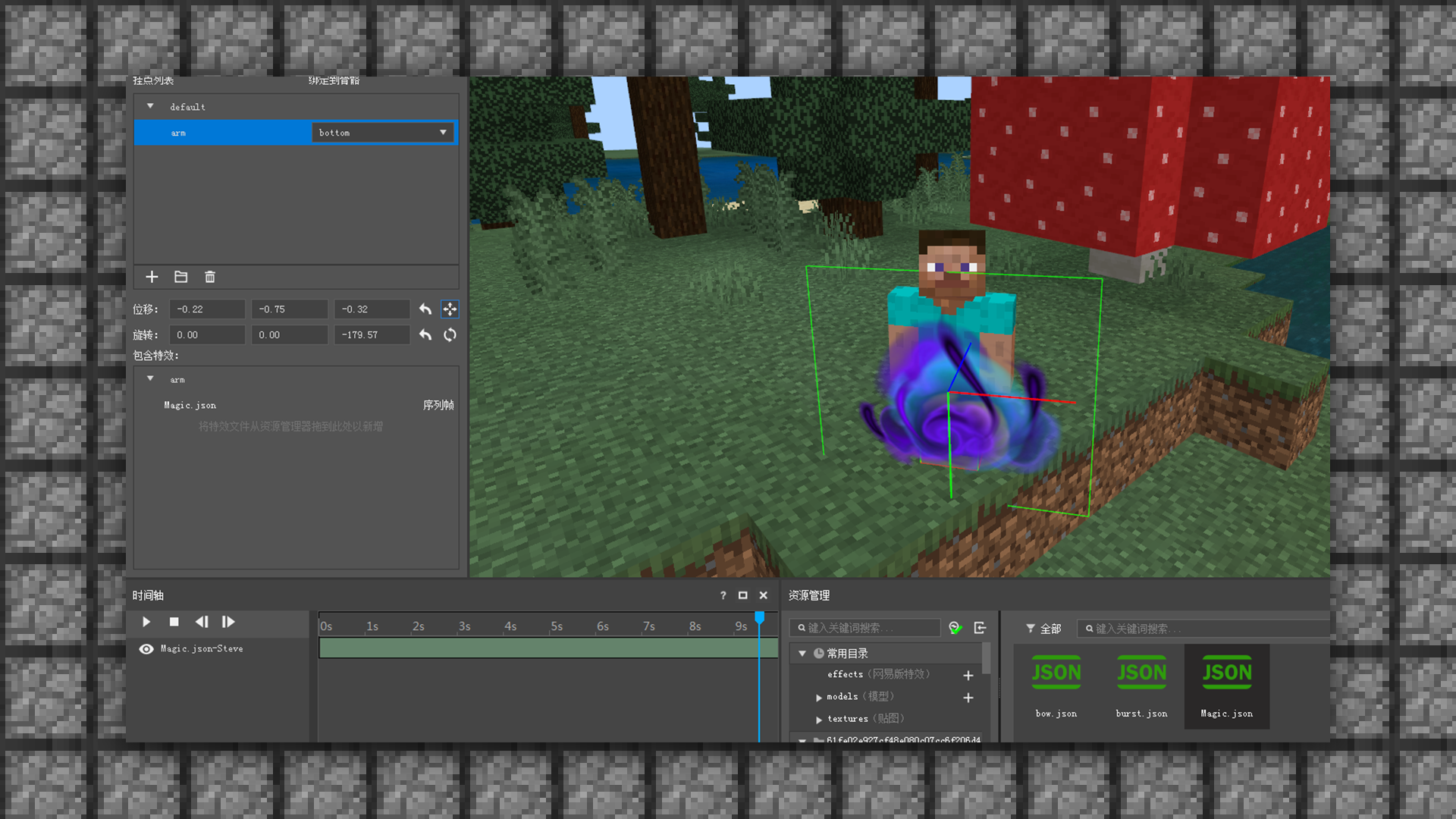
Task: Edit rotation Z value -179.57
Action: pos(372,334)
